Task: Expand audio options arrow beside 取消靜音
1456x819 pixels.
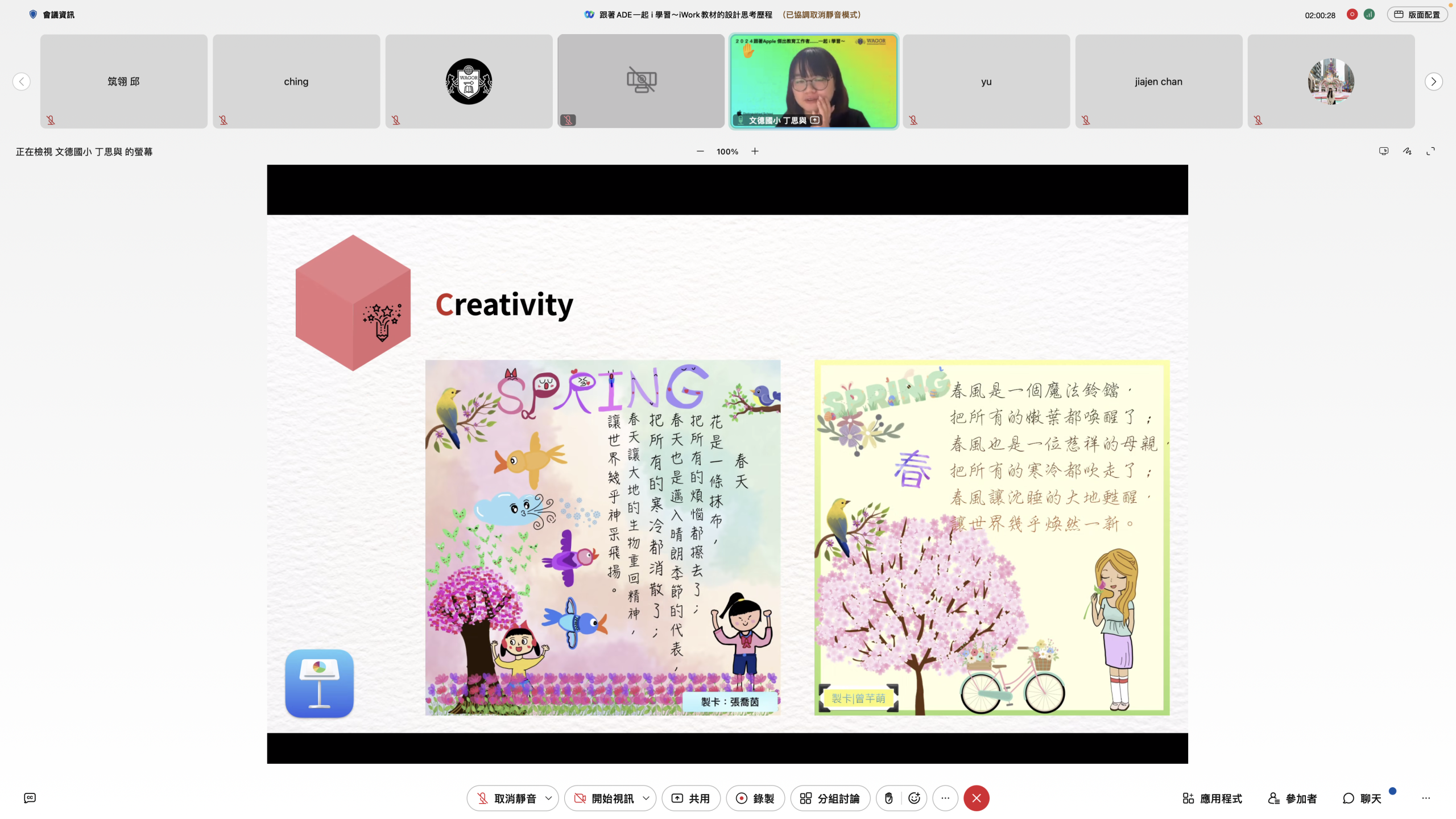Action: pos(548,798)
